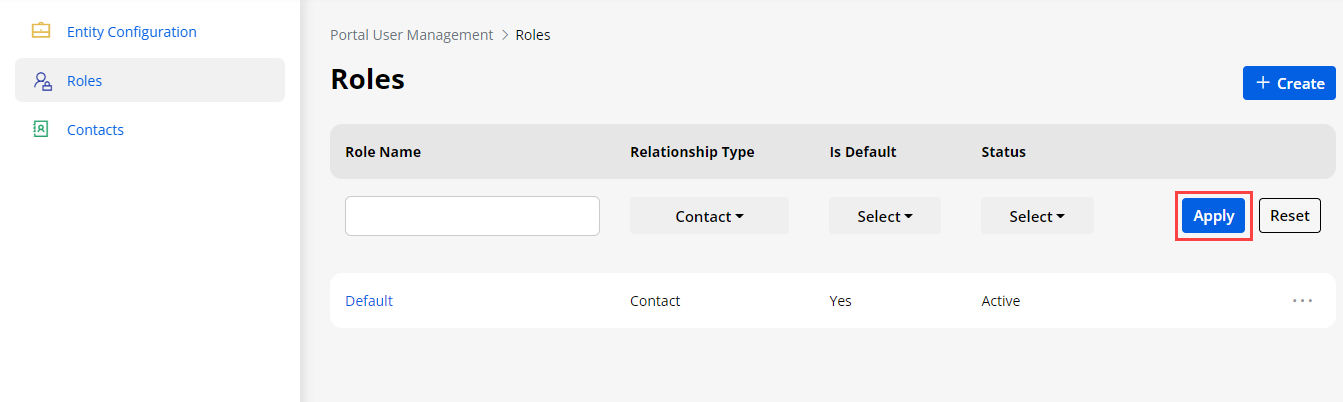Viewport: 1343px width, 402px height.
Task: Open the three-dots menu for Default role
Action: [1302, 300]
